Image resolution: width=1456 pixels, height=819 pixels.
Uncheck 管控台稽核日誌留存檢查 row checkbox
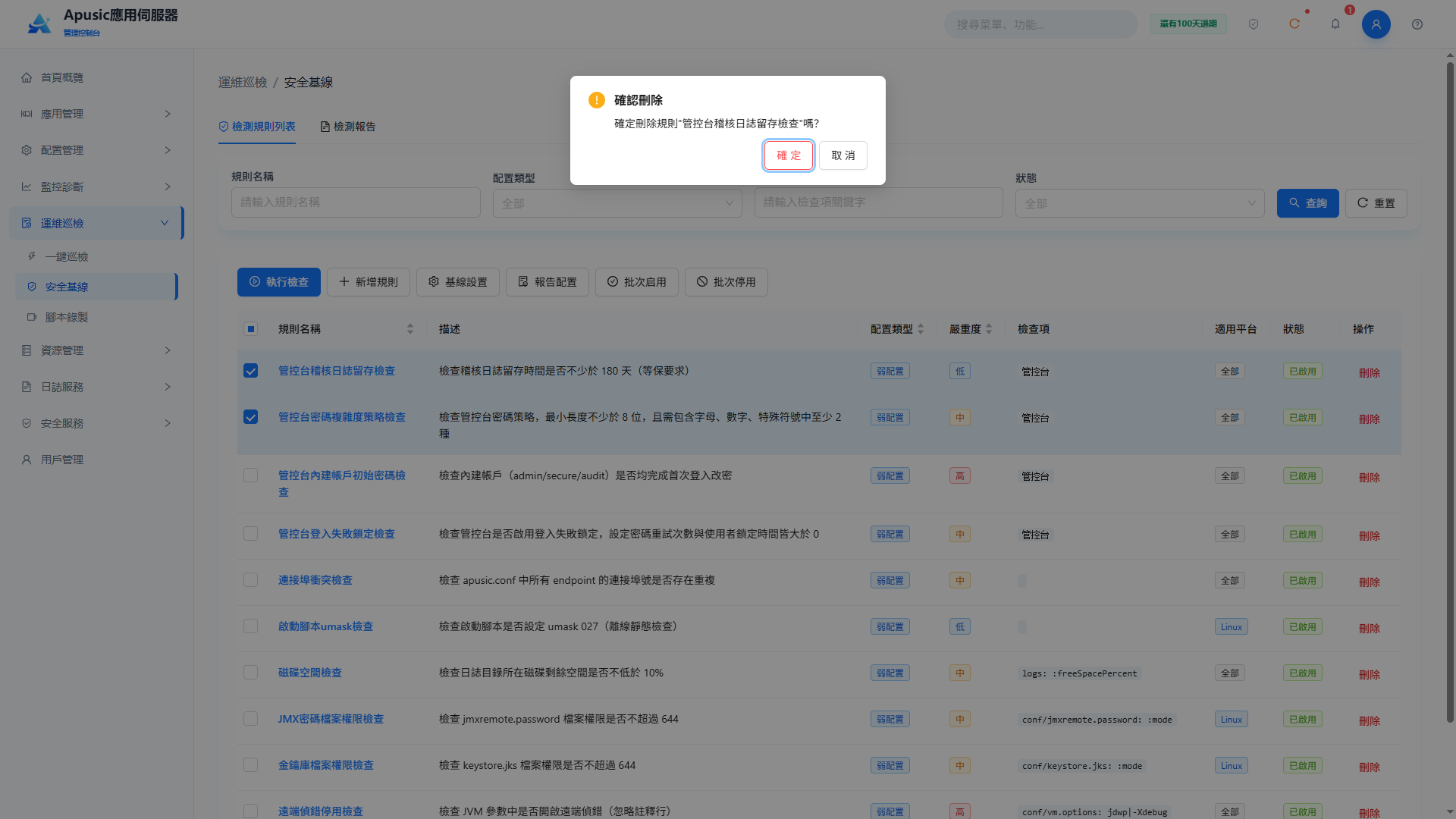coord(251,371)
